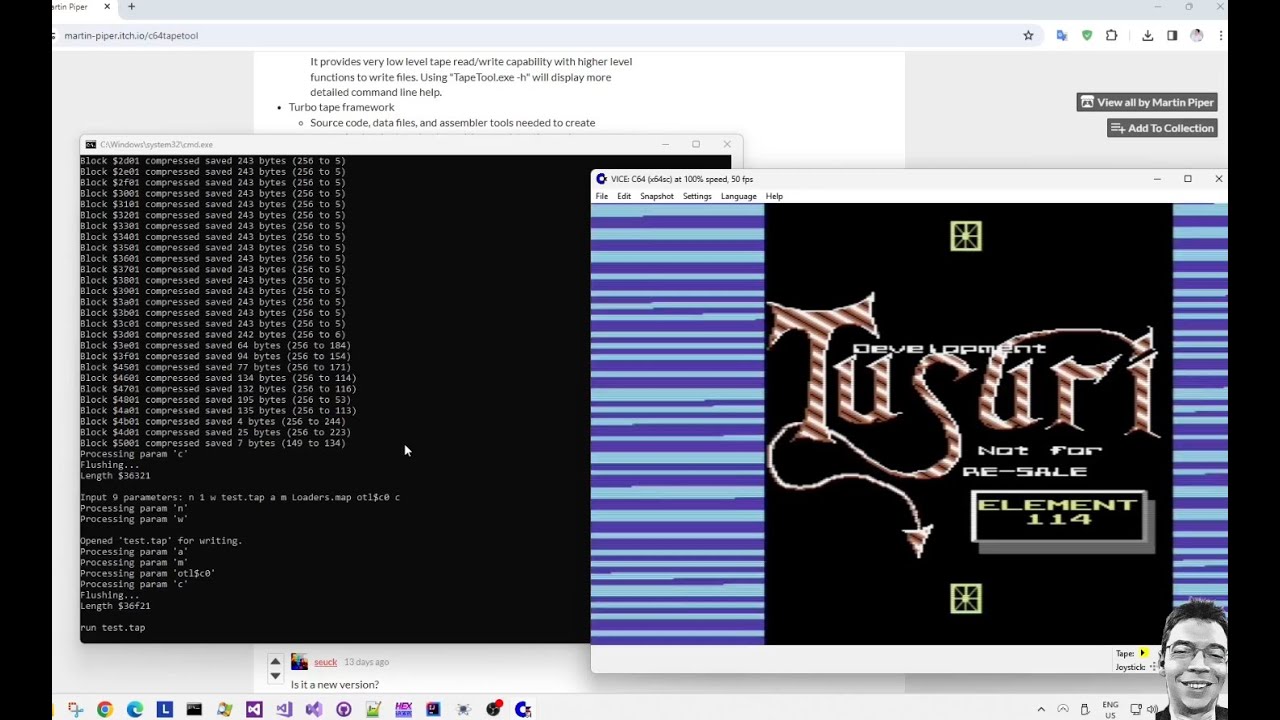Click 'Turbo tape framework' list item text
Viewport: 1280px width, 720px height.
pyautogui.click(x=341, y=107)
